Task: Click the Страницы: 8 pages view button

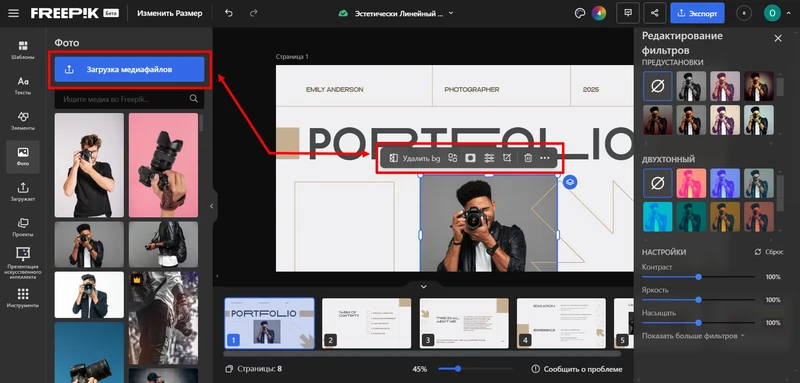Action: pos(254,369)
